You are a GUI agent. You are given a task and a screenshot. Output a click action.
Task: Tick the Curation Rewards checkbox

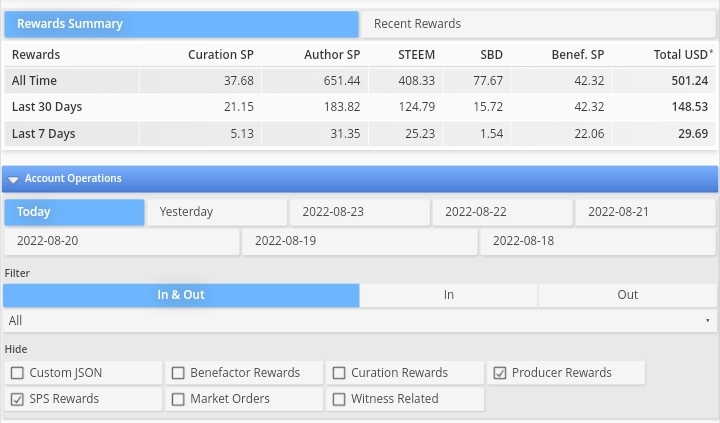(339, 373)
